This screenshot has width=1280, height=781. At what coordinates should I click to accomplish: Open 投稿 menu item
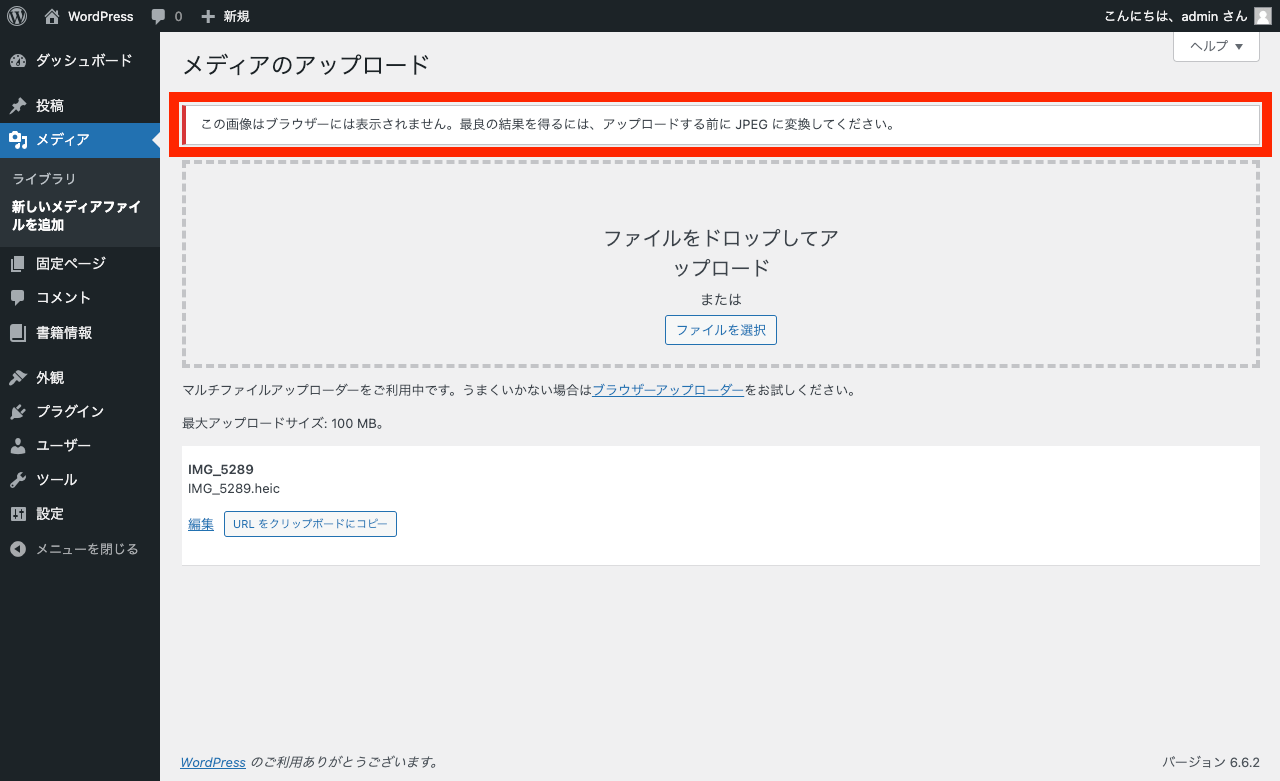[80, 106]
